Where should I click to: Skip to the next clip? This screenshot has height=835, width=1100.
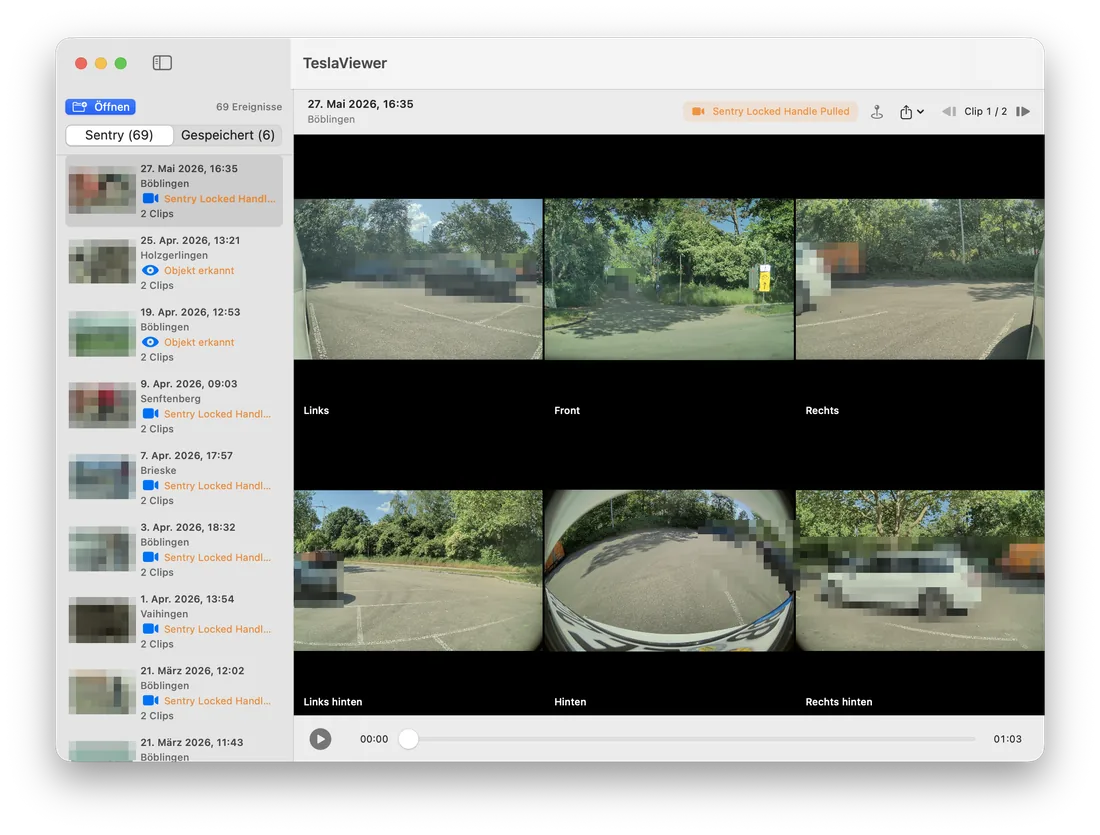point(1023,112)
